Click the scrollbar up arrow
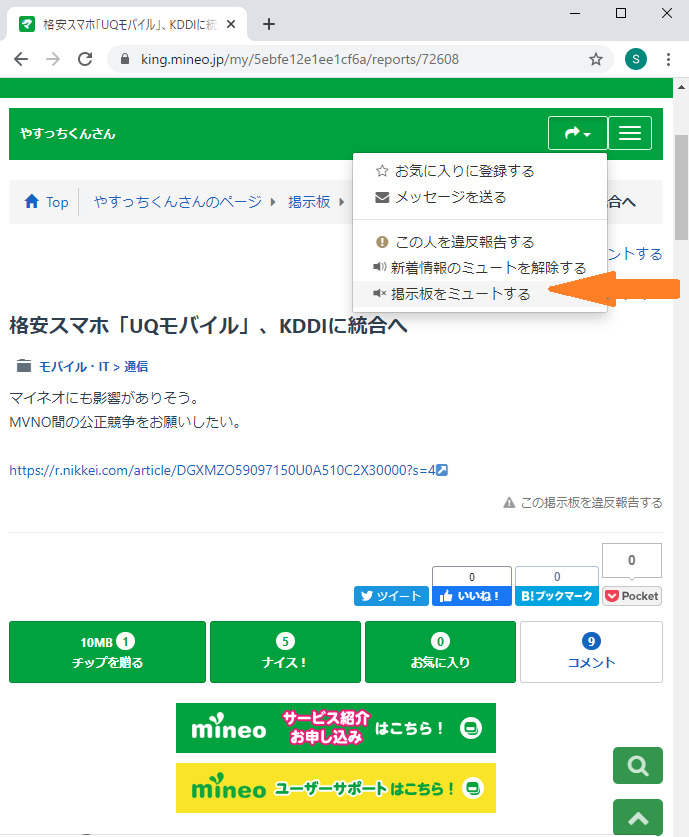The width and height of the screenshot is (689, 837). coord(681,87)
